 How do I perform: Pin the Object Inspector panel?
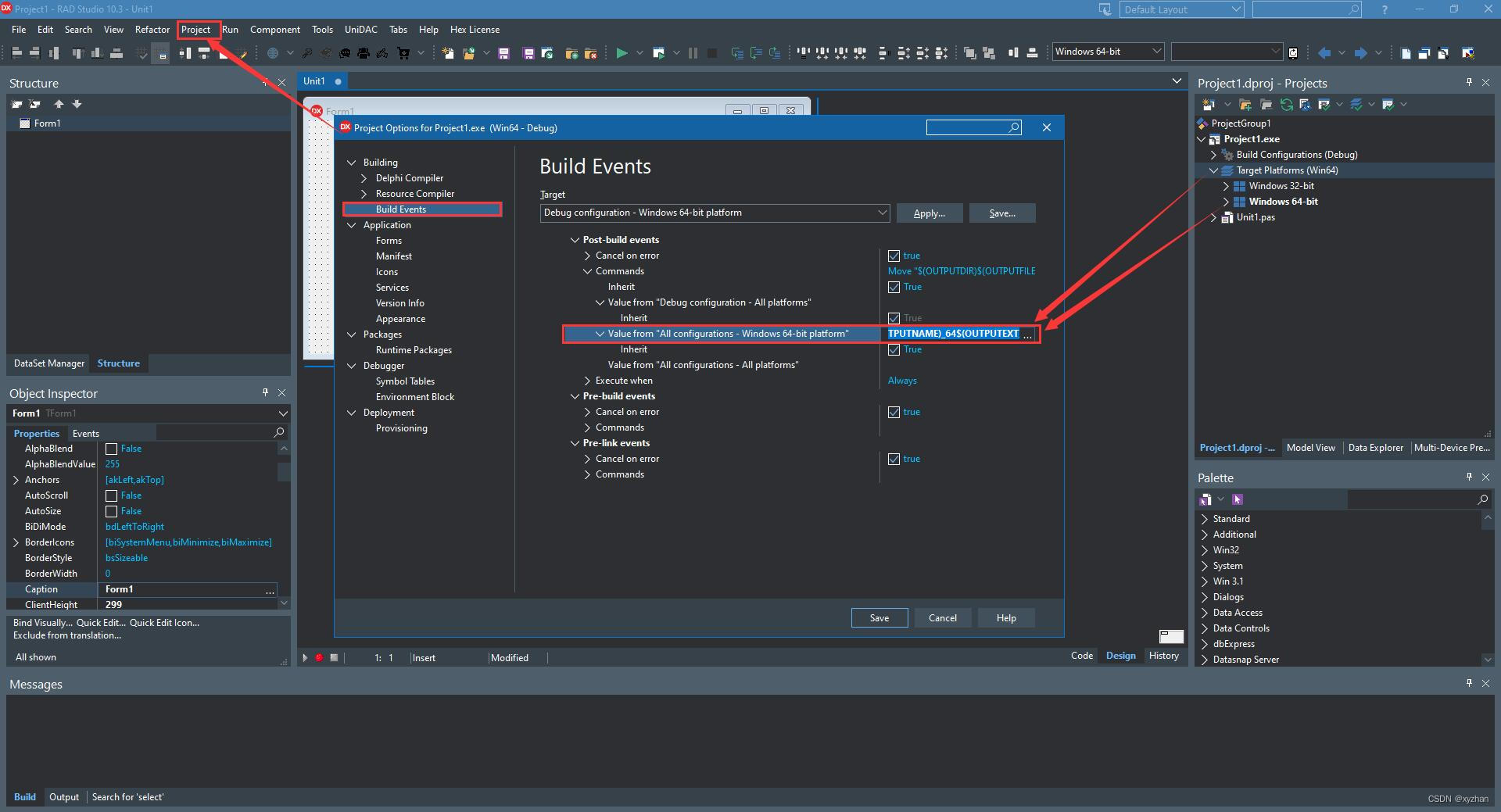(x=265, y=392)
